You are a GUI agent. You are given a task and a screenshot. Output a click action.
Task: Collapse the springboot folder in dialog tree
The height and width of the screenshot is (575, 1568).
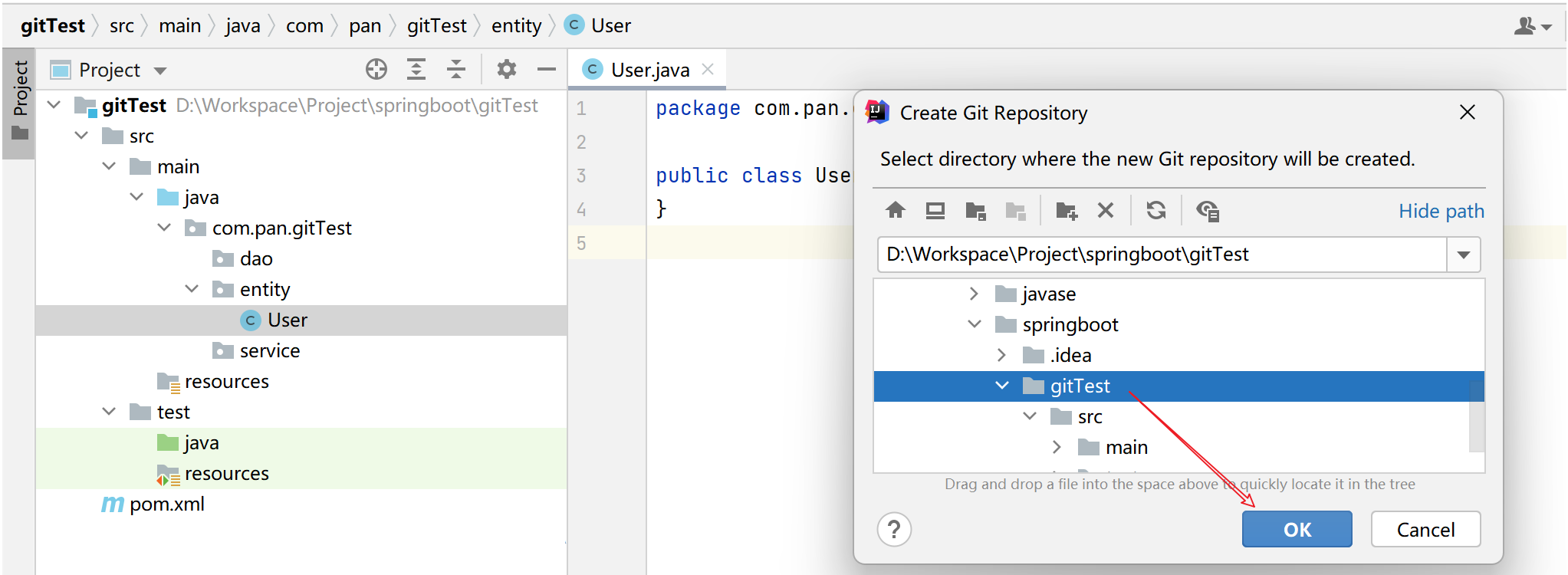974,324
